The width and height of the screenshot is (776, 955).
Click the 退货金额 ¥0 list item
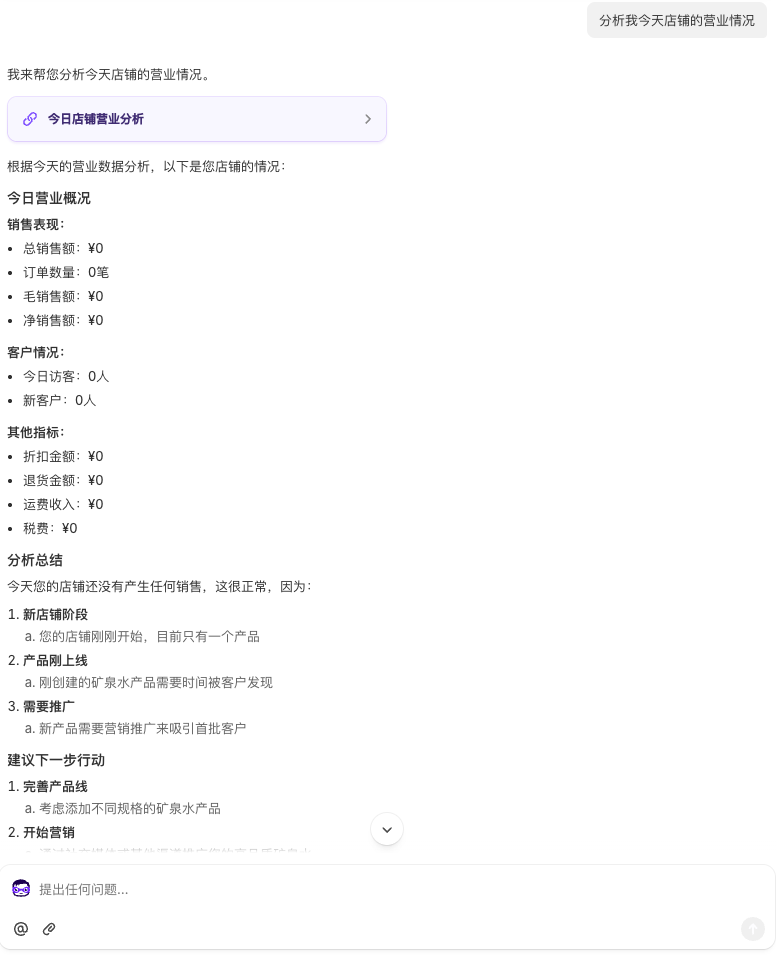coord(63,480)
